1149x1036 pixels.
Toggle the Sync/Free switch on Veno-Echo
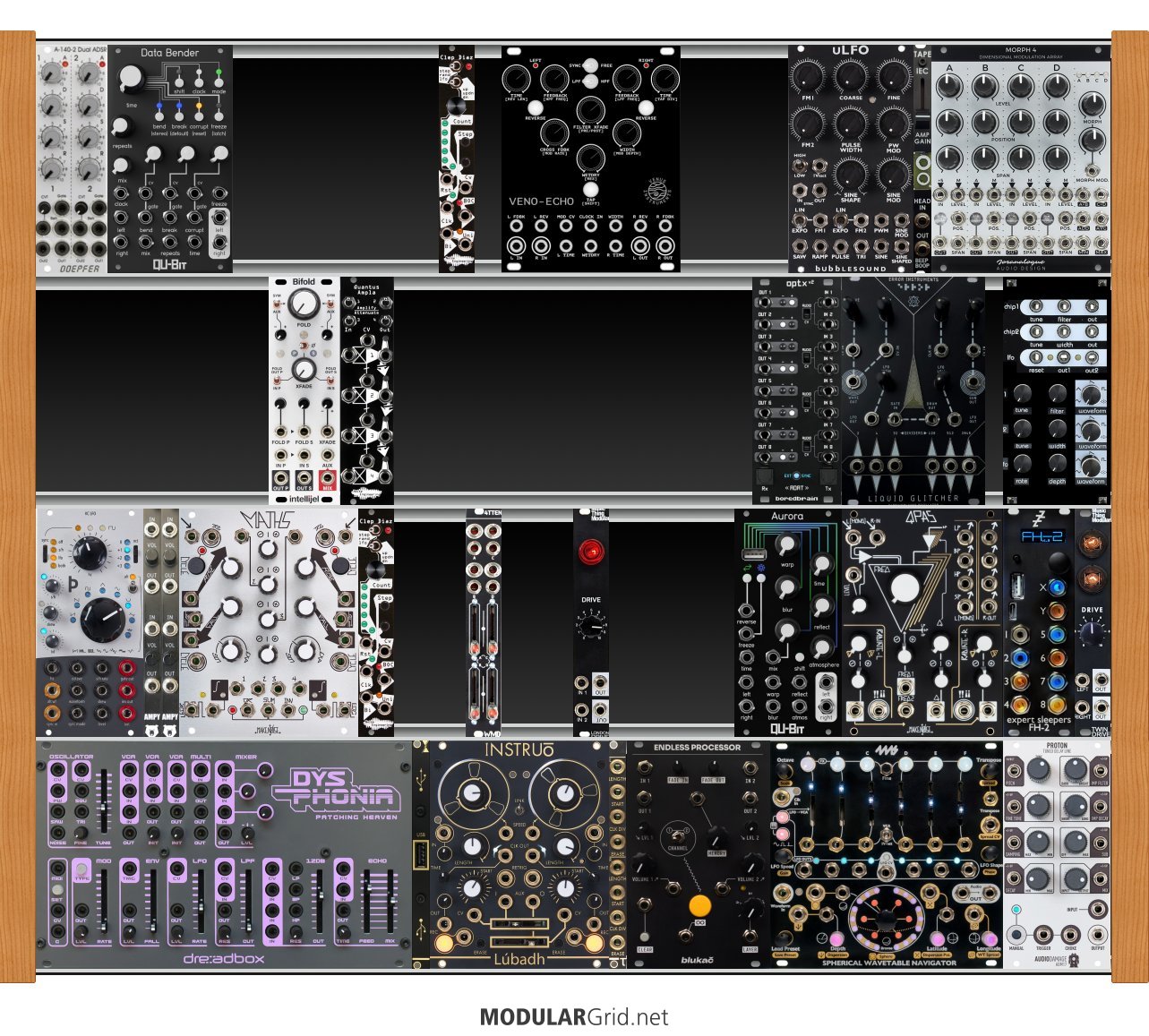tap(590, 66)
